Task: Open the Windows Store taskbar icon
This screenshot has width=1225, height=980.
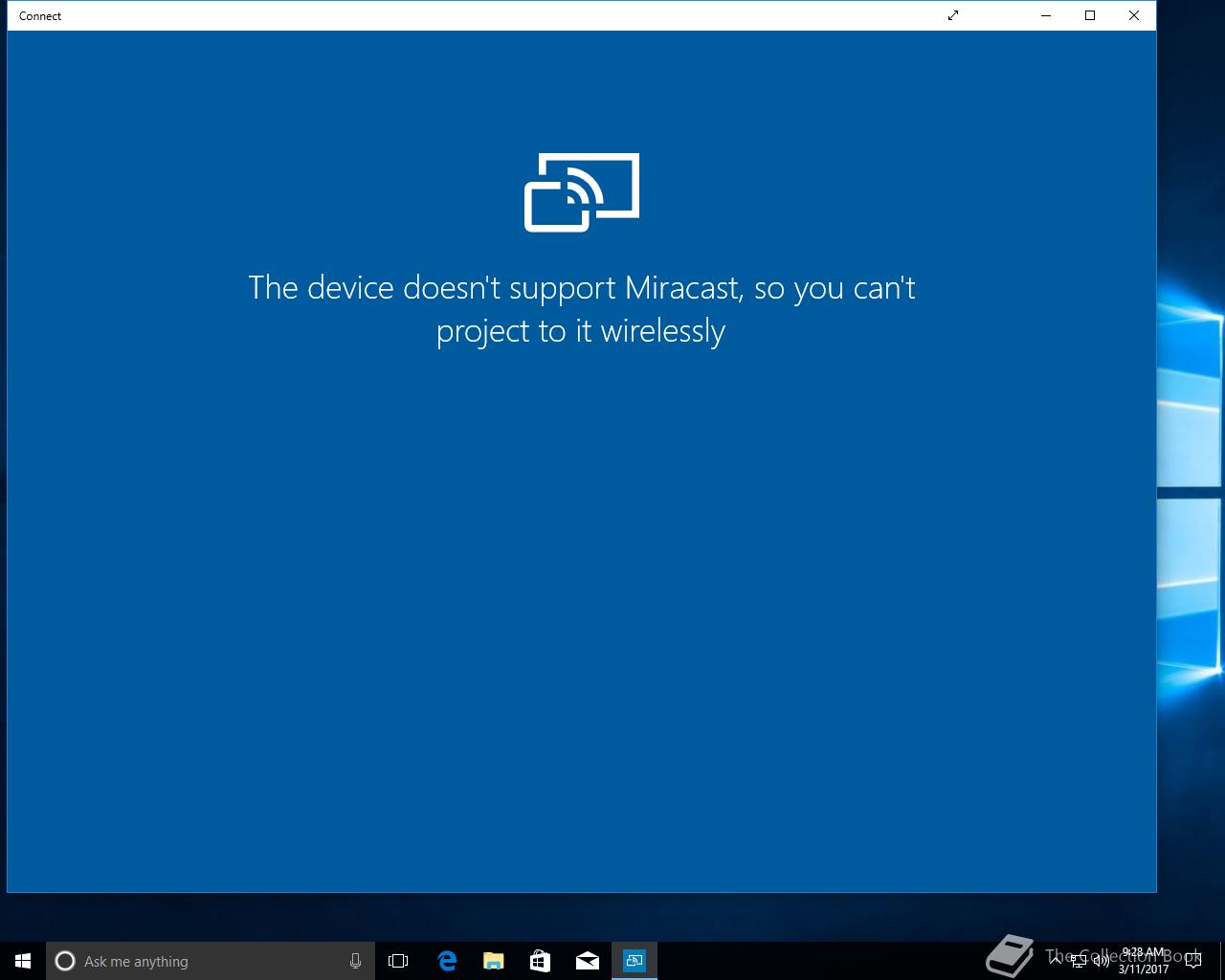Action: pyautogui.click(x=540, y=961)
